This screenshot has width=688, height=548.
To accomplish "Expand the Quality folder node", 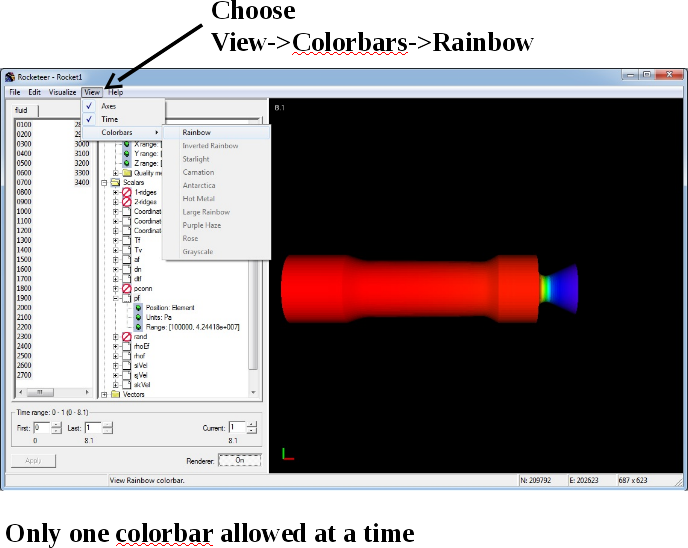I will click(x=116, y=173).
